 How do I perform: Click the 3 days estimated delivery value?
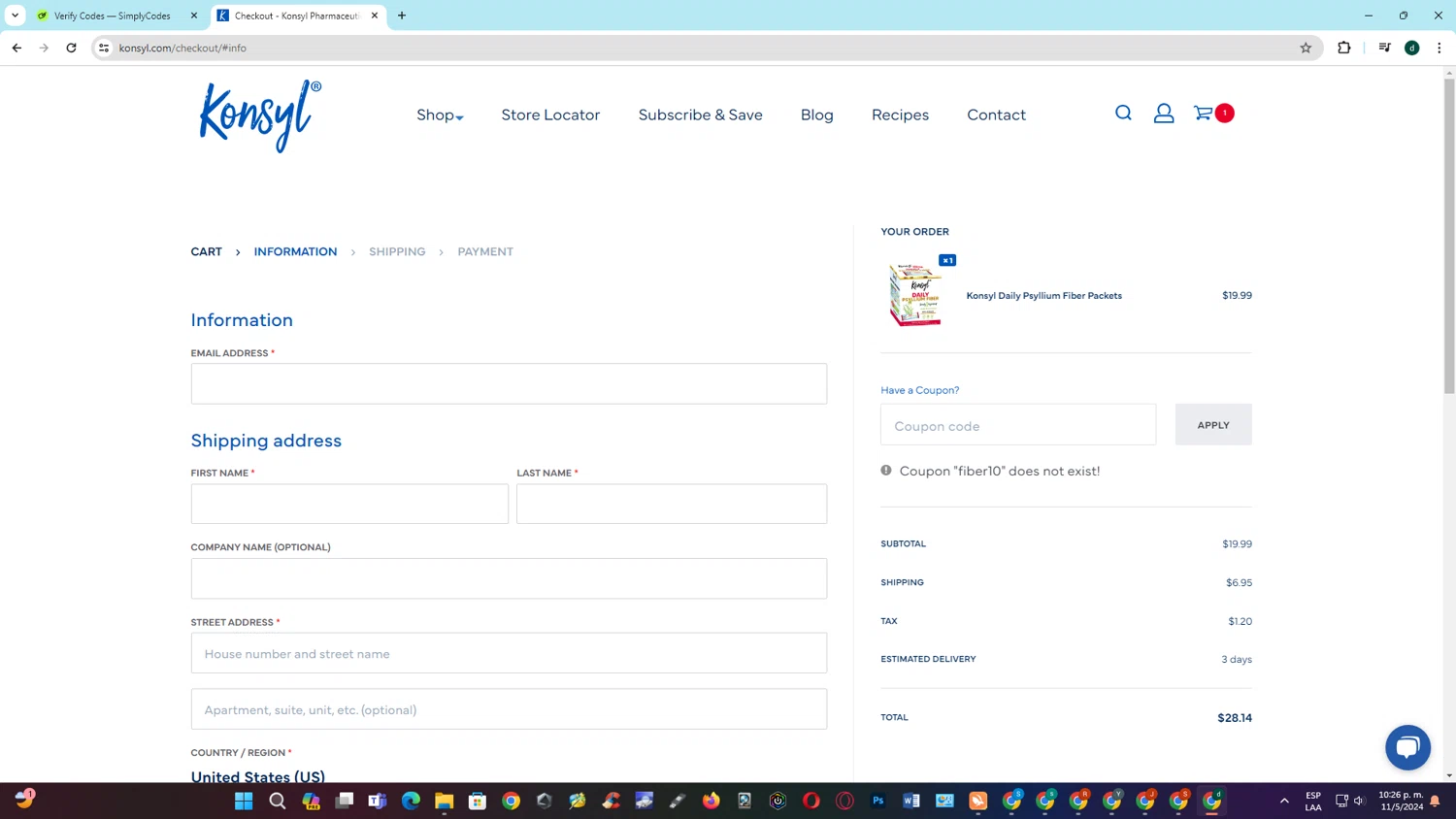[1237, 659]
